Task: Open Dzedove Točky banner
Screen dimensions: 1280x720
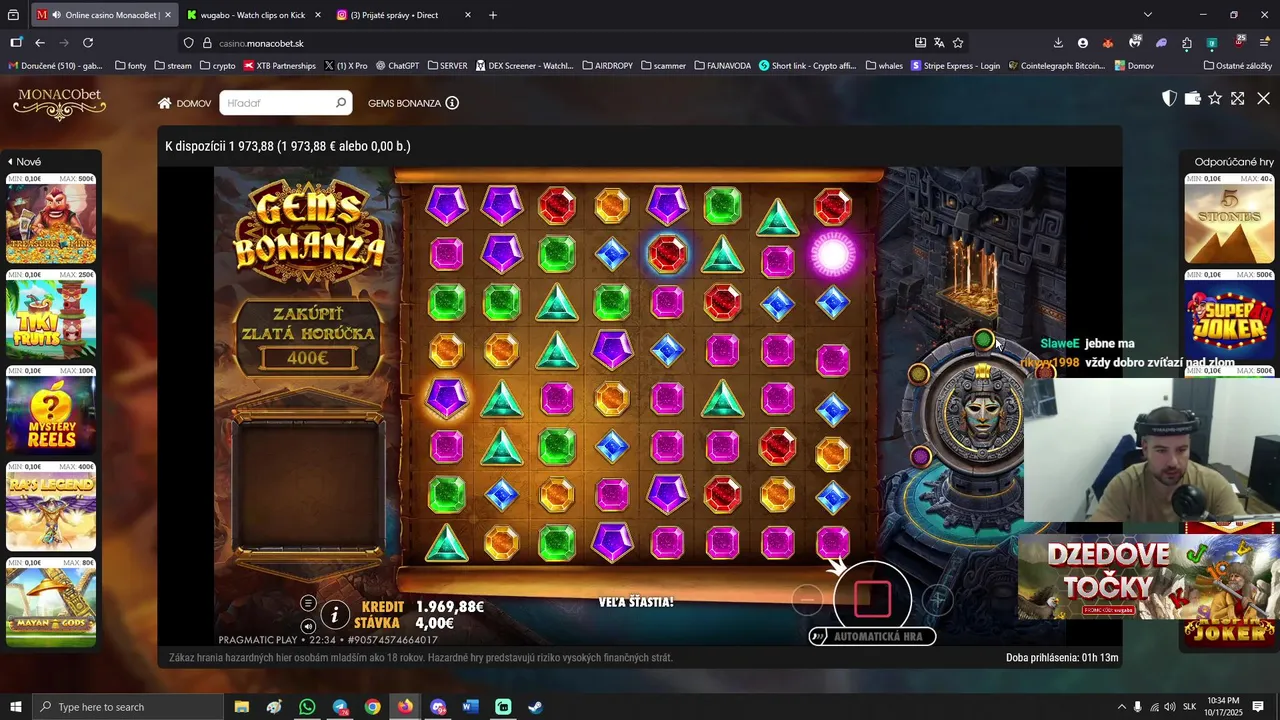Action: (1148, 577)
